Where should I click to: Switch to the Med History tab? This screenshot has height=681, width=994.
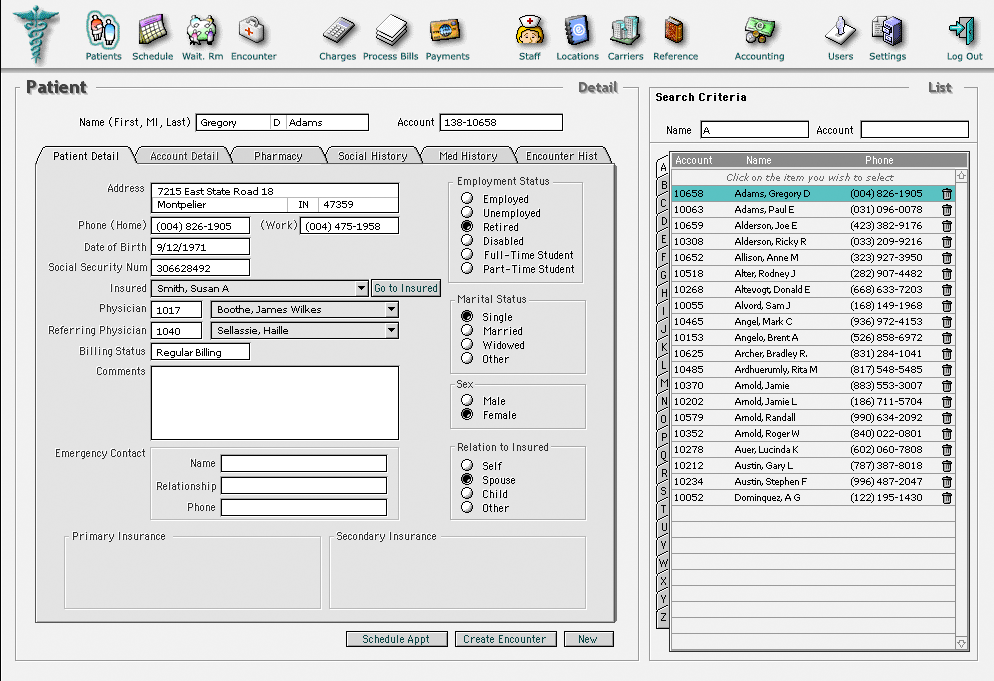click(468, 156)
